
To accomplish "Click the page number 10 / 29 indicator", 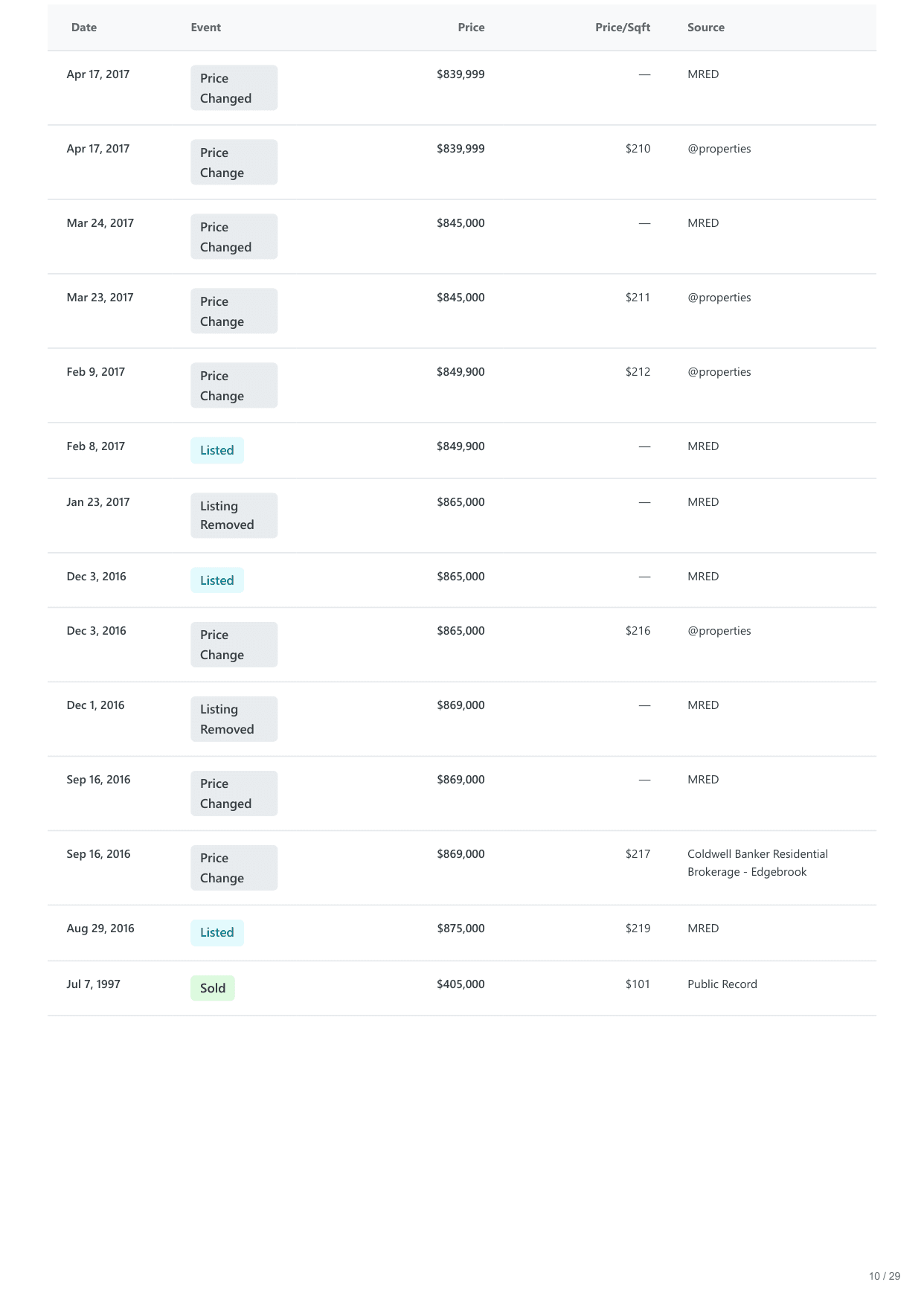I will [884, 1276].
